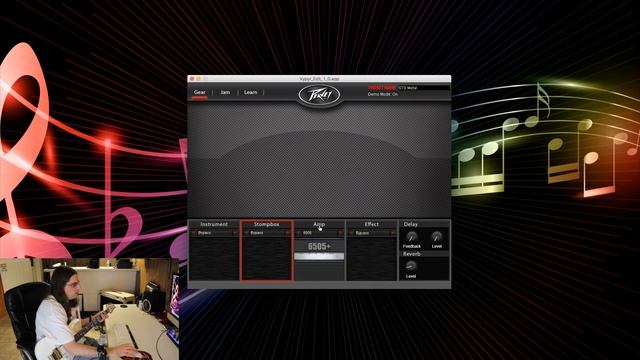Click the white bar under 6505+
The image size is (640, 360).
tap(319, 256)
